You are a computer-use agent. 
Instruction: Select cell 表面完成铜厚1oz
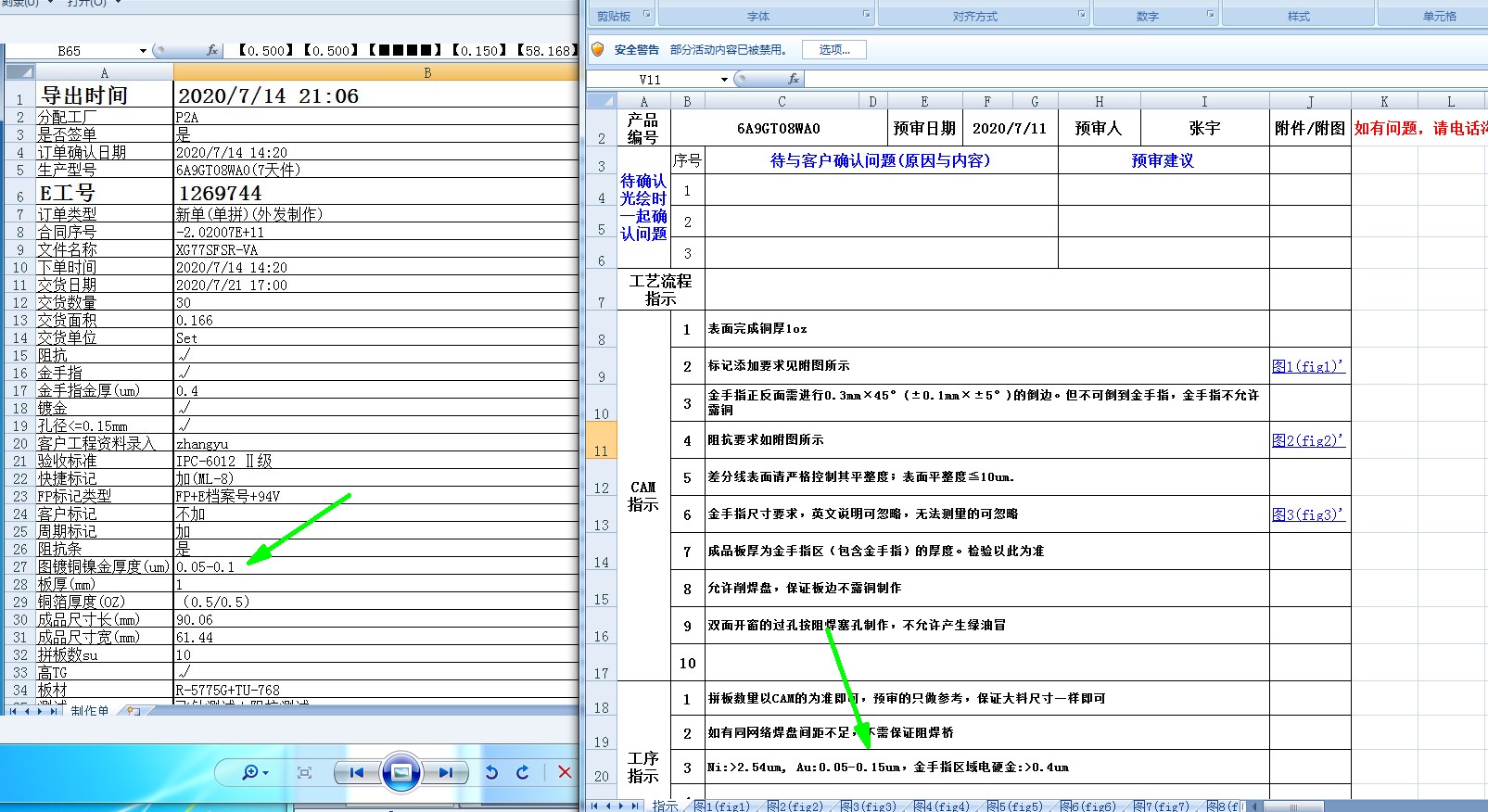coord(987,329)
